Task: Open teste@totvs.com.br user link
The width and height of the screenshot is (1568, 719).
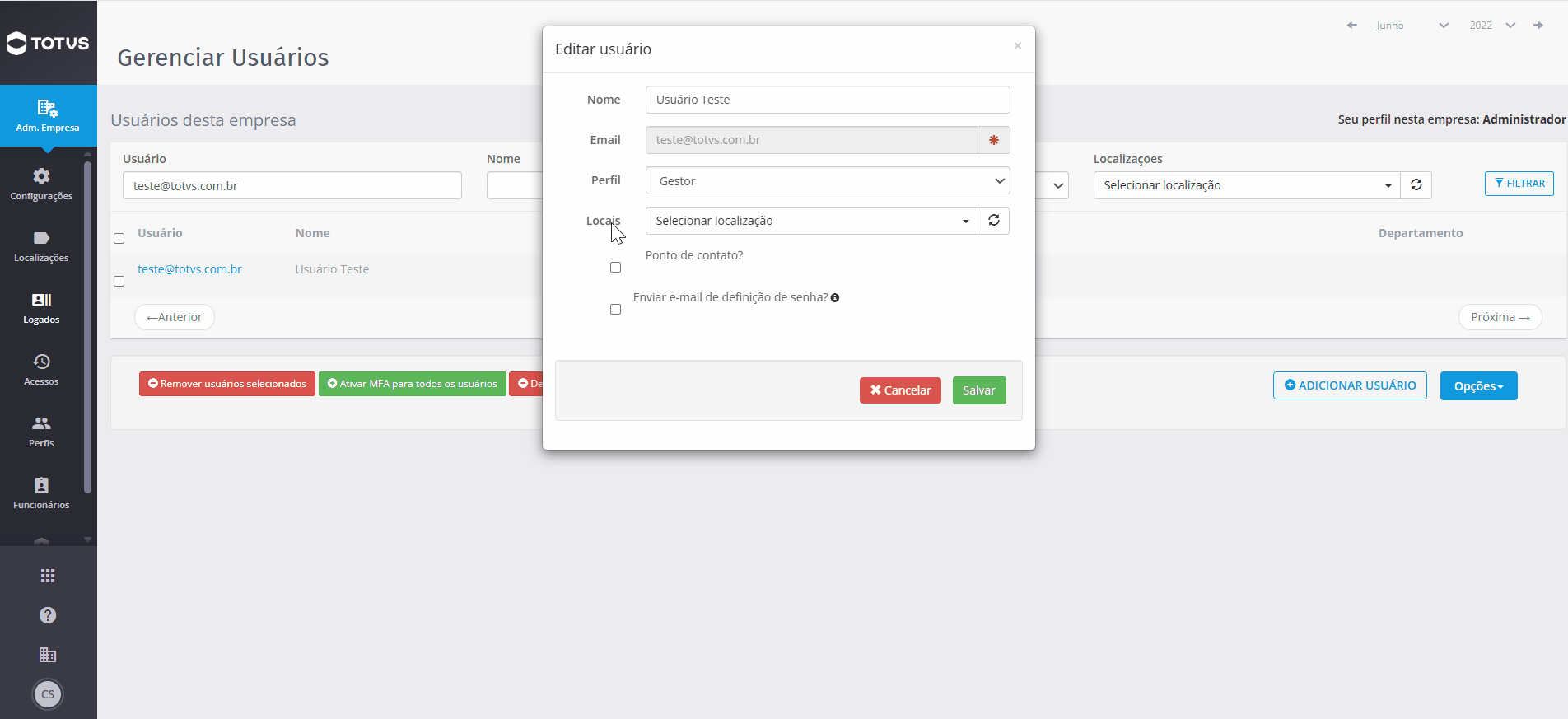Action: click(x=189, y=269)
